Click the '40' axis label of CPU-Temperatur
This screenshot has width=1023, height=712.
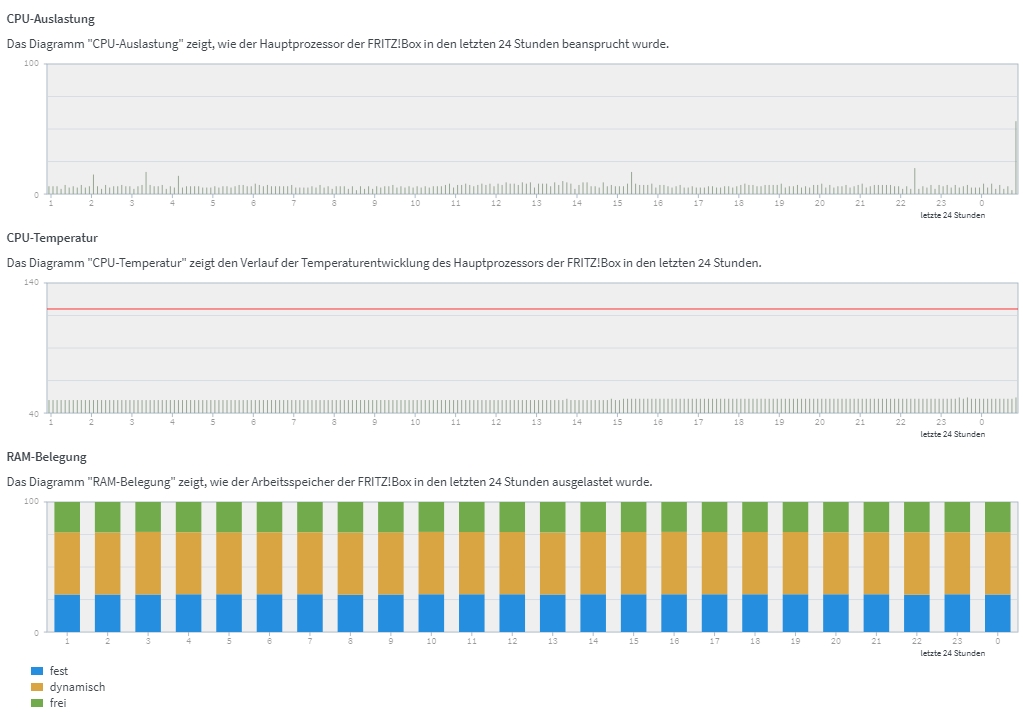coord(34,414)
